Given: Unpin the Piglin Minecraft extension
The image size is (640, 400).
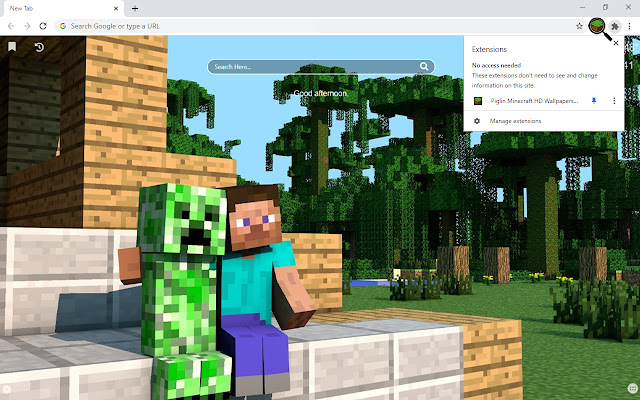Looking at the screenshot, I should tap(594, 101).
